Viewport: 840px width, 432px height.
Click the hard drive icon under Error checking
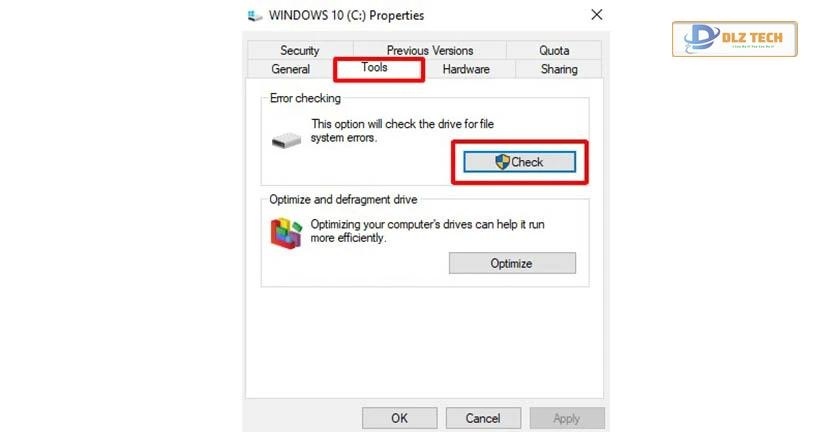pos(286,140)
